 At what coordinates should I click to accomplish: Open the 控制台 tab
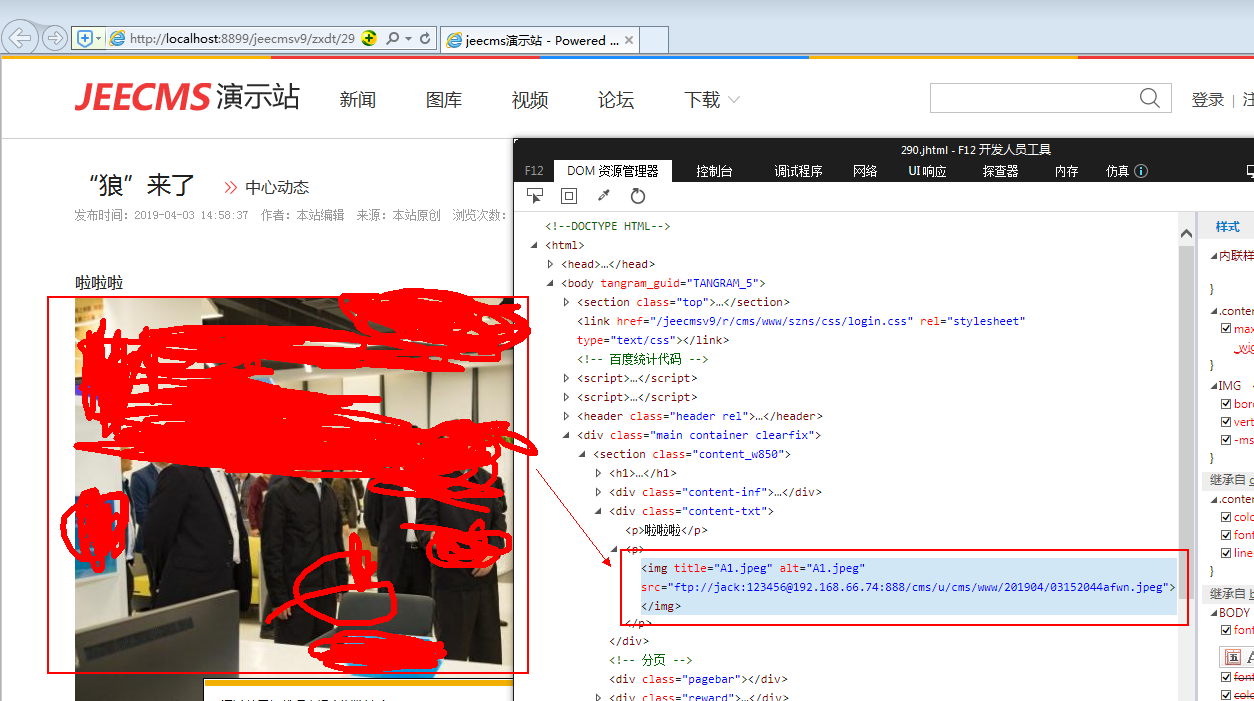click(x=714, y=171)
